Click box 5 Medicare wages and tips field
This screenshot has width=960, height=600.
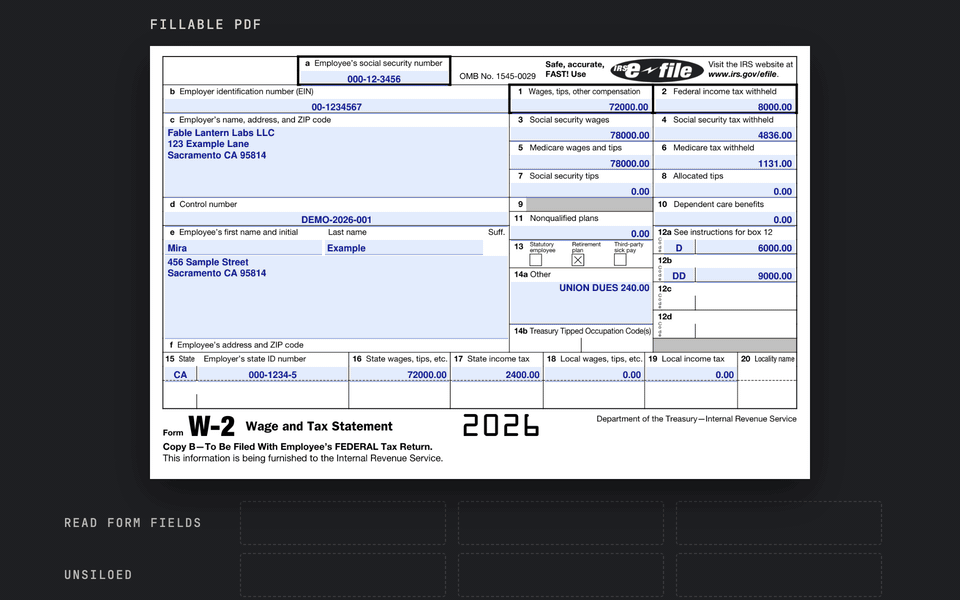point(580,163)
